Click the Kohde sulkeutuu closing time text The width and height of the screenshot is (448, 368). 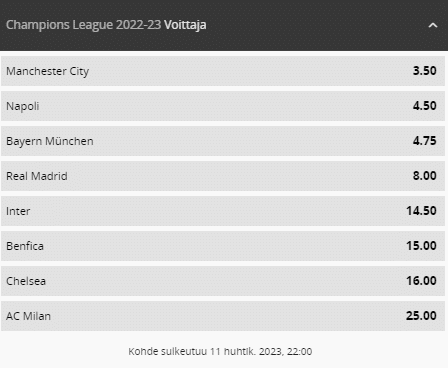[220, 351]
